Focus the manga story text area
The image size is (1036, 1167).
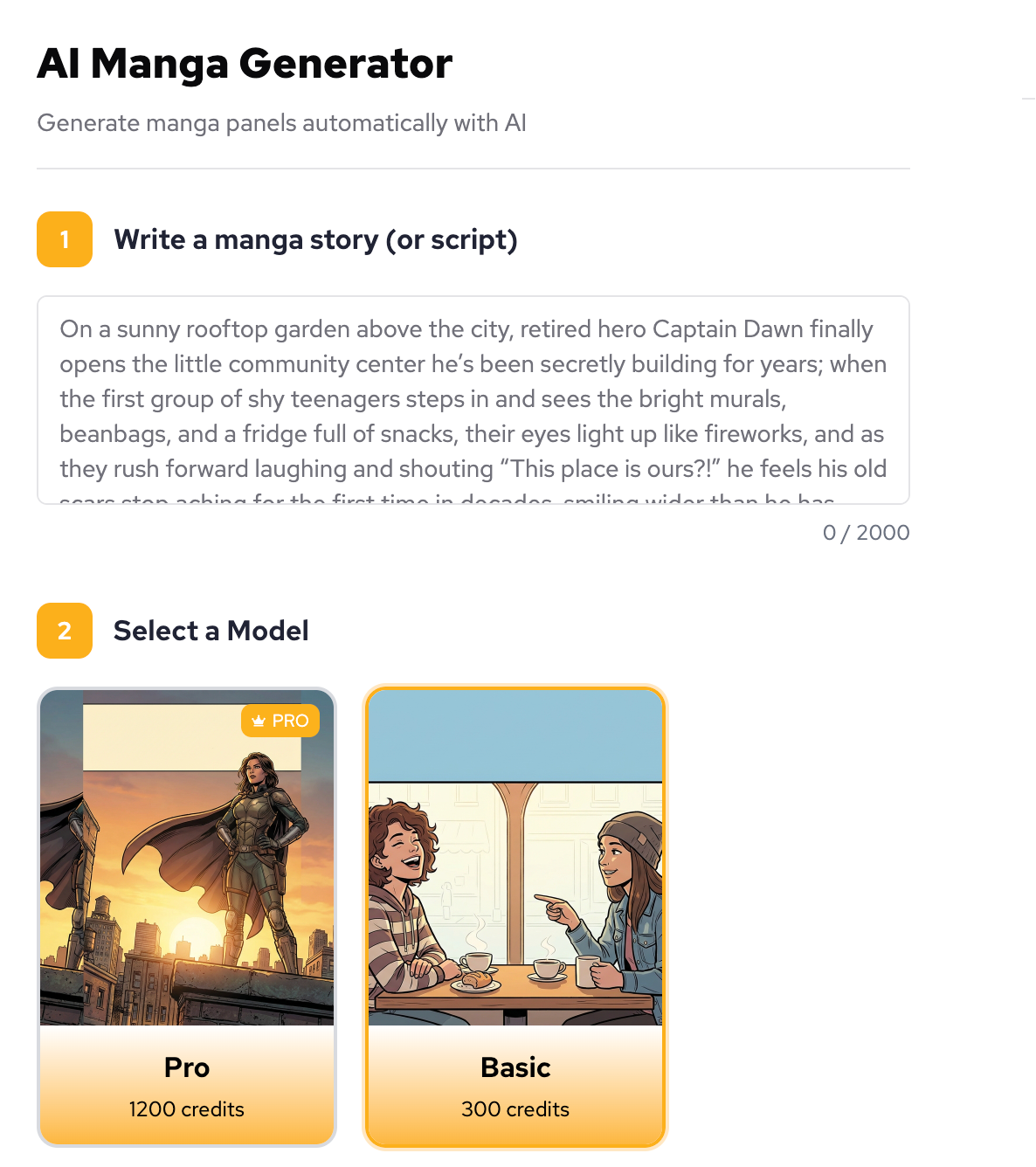click(x=473, y=400)
